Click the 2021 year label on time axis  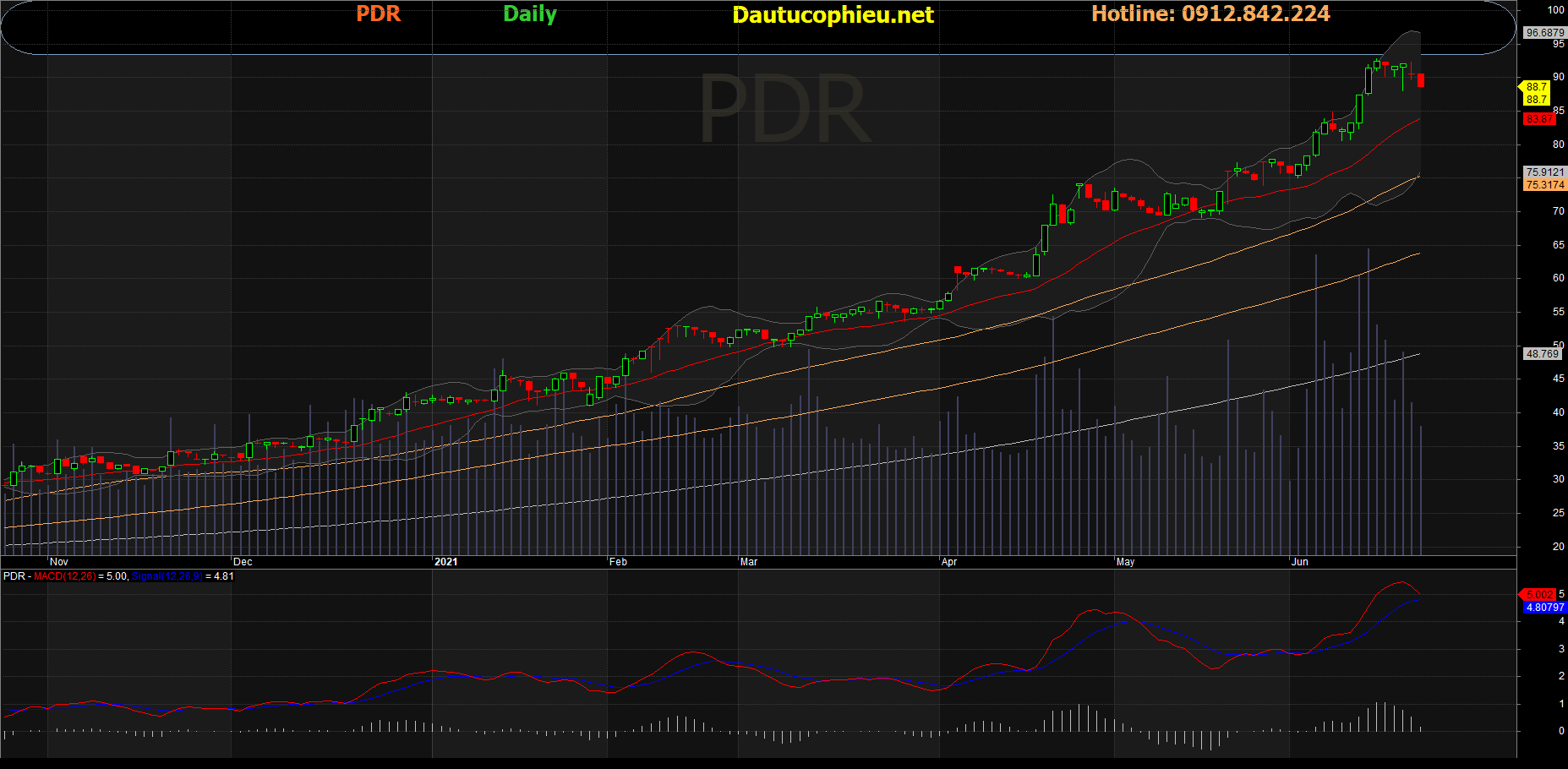click(445, 562)
